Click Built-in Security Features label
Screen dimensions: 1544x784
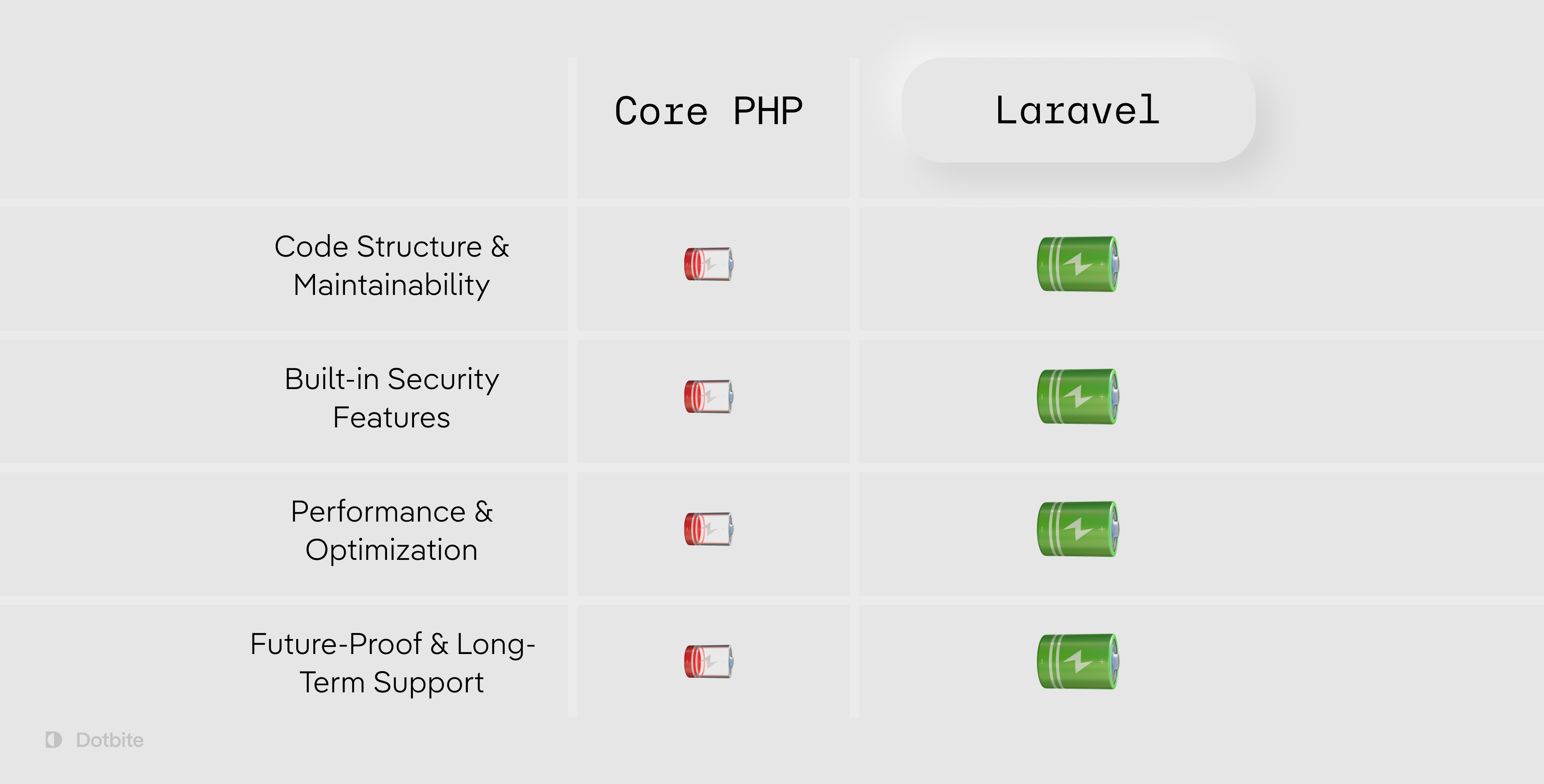coord(391,398)
